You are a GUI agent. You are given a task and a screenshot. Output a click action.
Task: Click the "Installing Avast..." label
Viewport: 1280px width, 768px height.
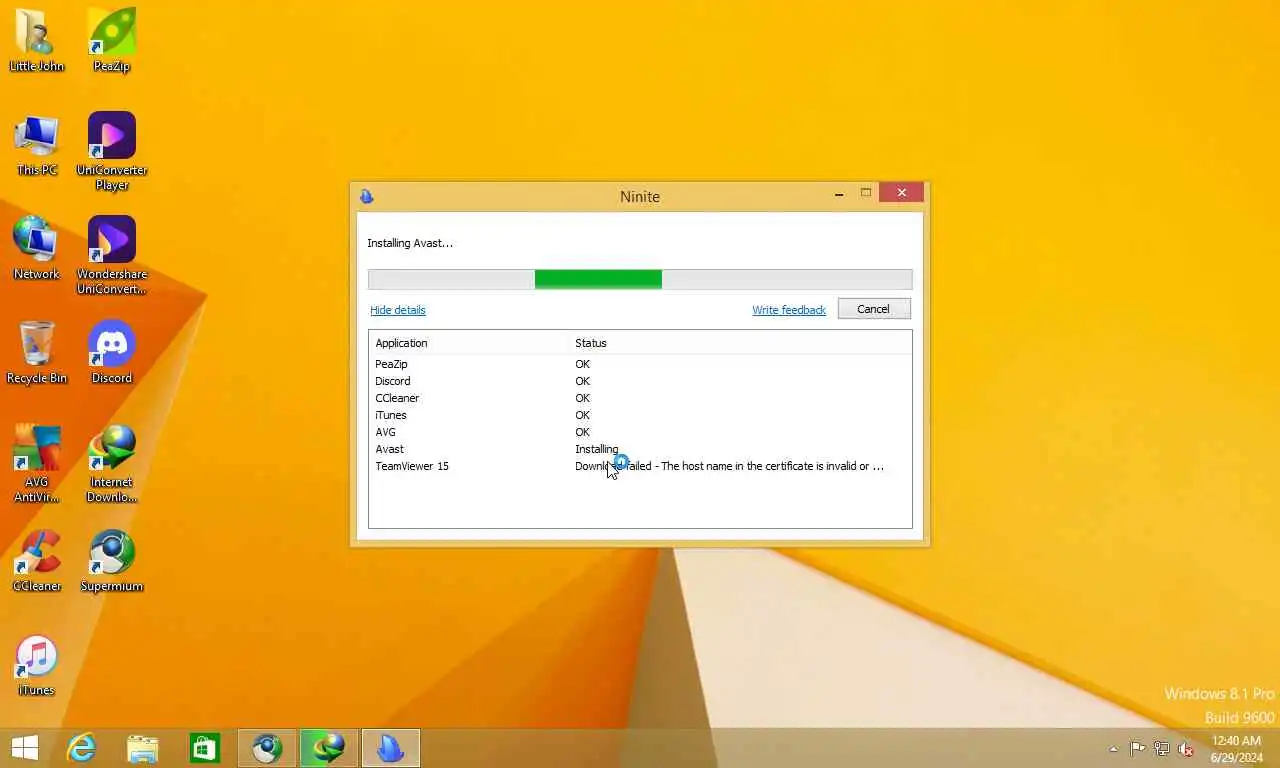point(410,243)
